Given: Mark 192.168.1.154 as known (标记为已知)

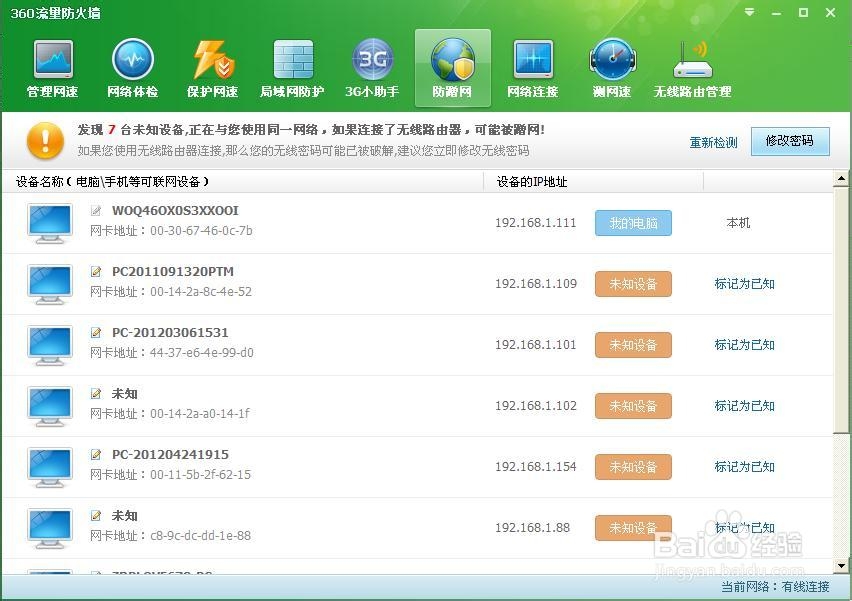Looking at the screenshot, I should 744,467.
